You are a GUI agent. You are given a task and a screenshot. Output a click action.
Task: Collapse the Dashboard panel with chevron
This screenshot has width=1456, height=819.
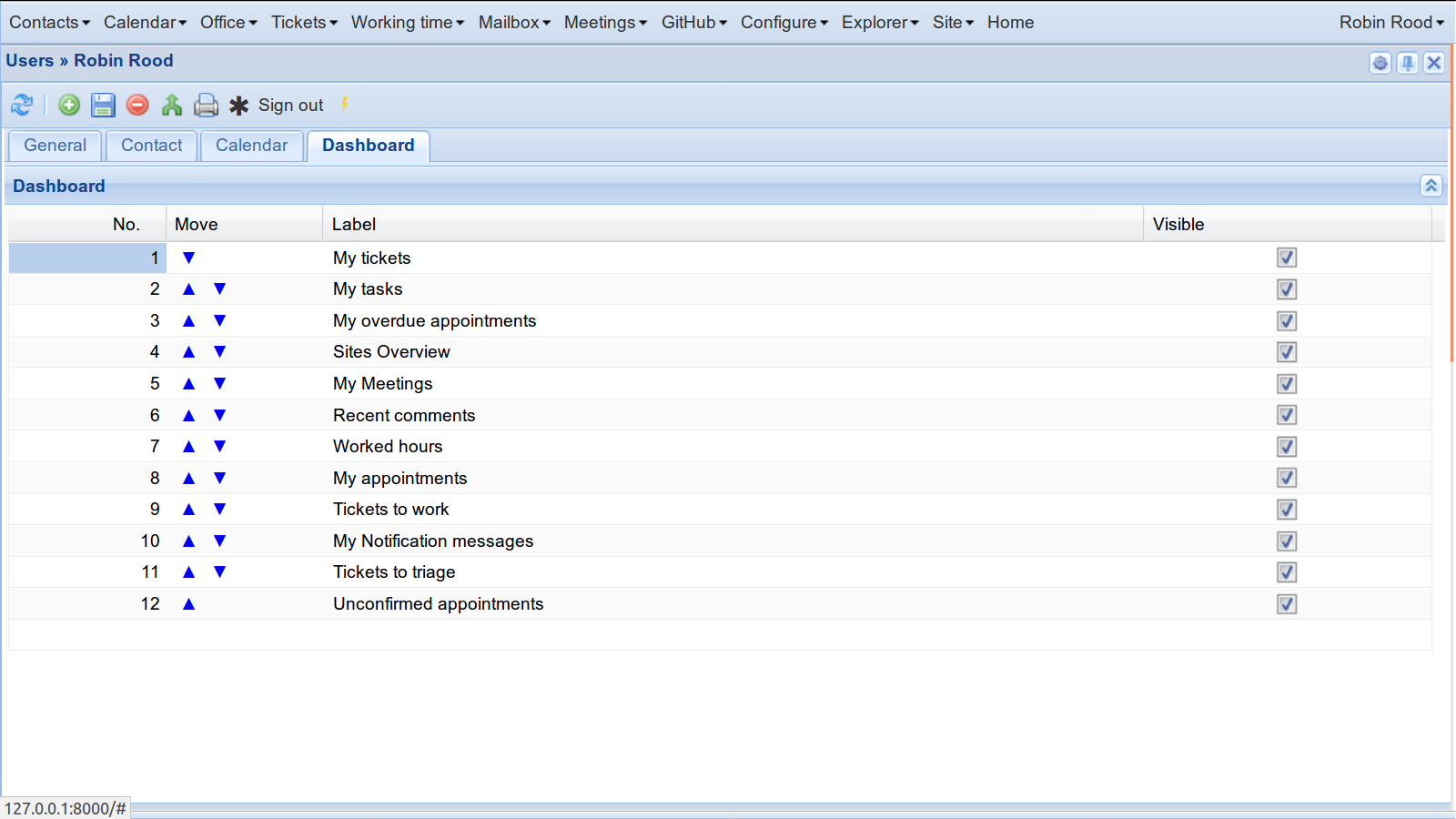(1431, 186)
